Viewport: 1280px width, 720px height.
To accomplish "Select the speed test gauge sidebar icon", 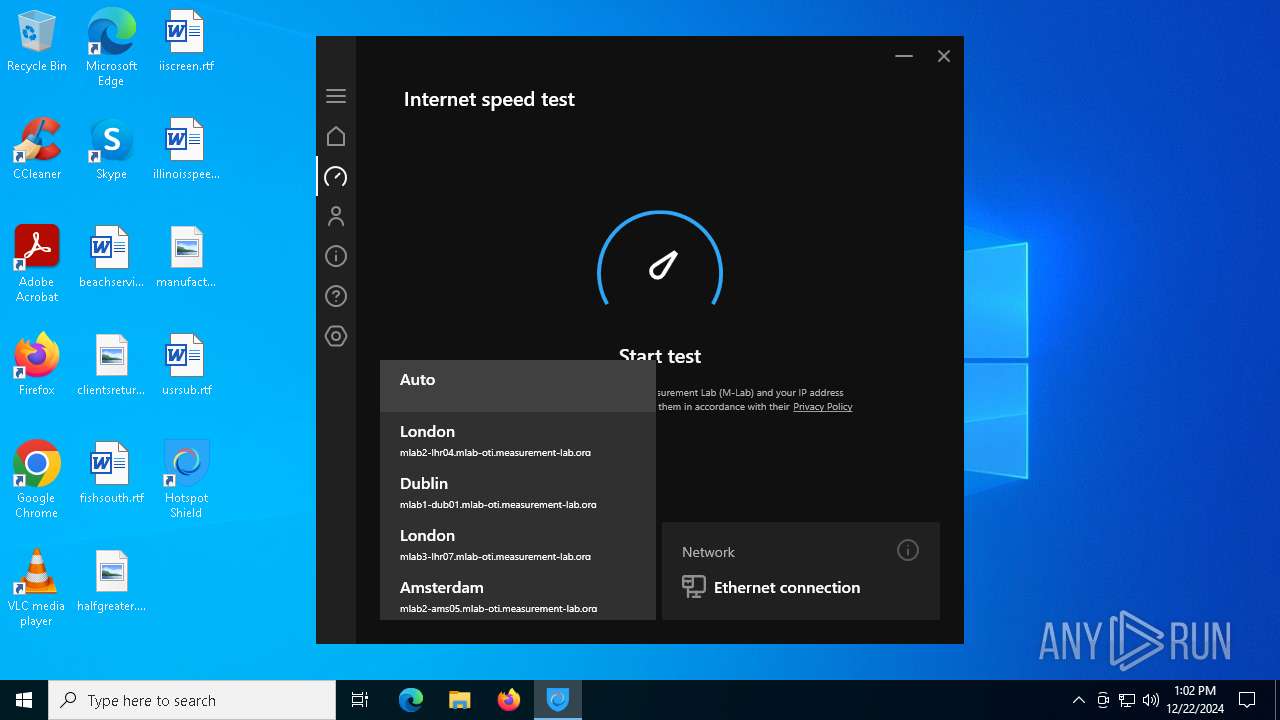I will 336,176.
